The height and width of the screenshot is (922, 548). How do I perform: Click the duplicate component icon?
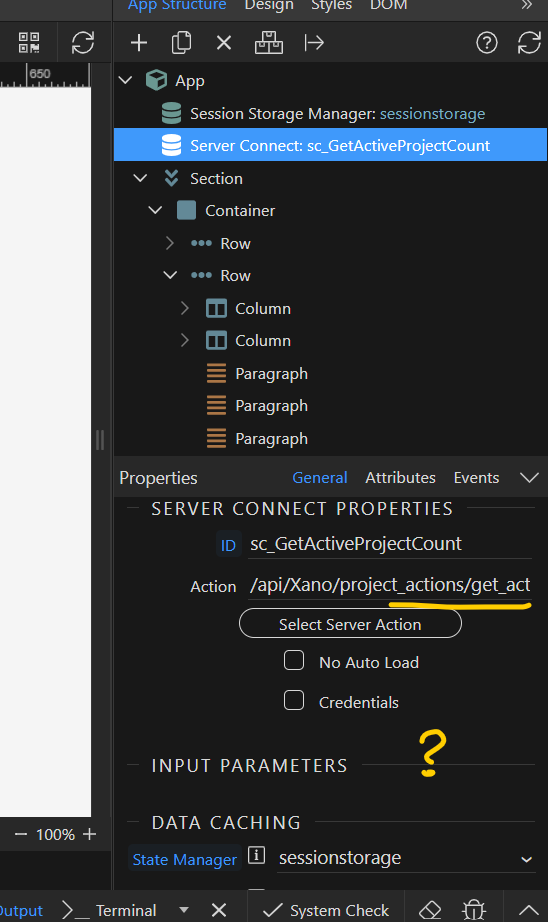181,43
